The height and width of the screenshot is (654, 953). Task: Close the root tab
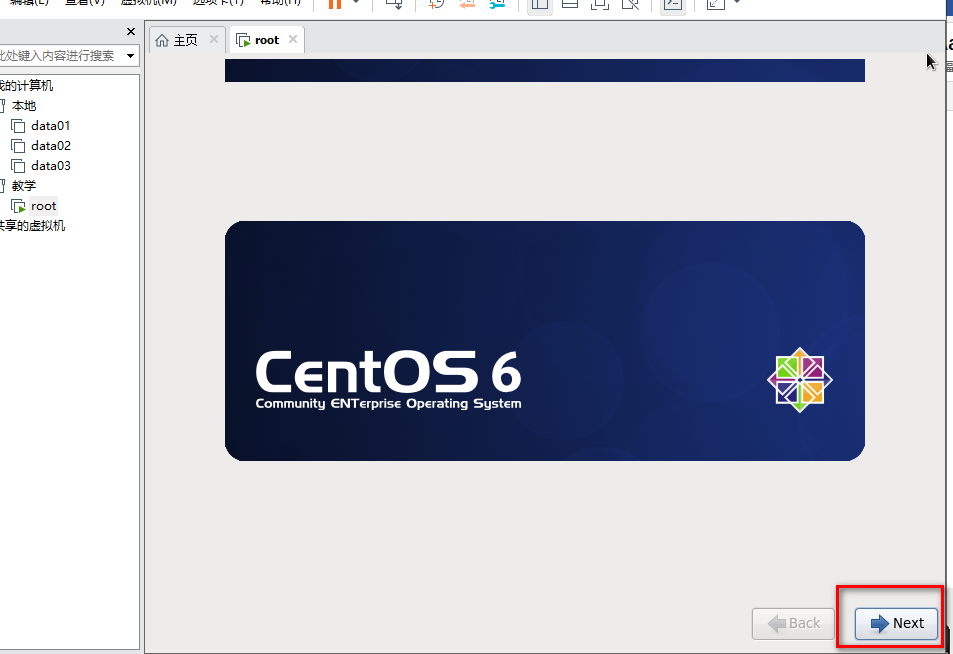click(293, 40)
